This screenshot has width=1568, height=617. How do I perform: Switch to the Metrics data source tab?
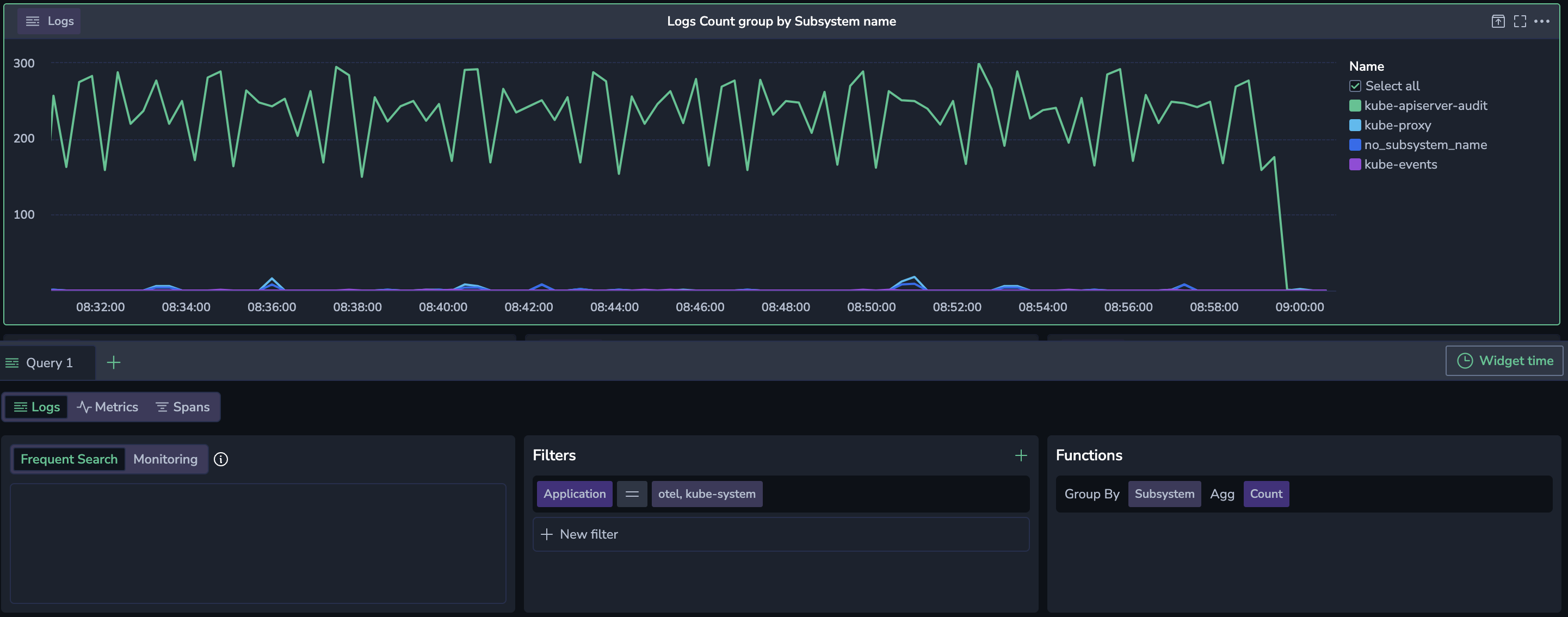point(108,407)
